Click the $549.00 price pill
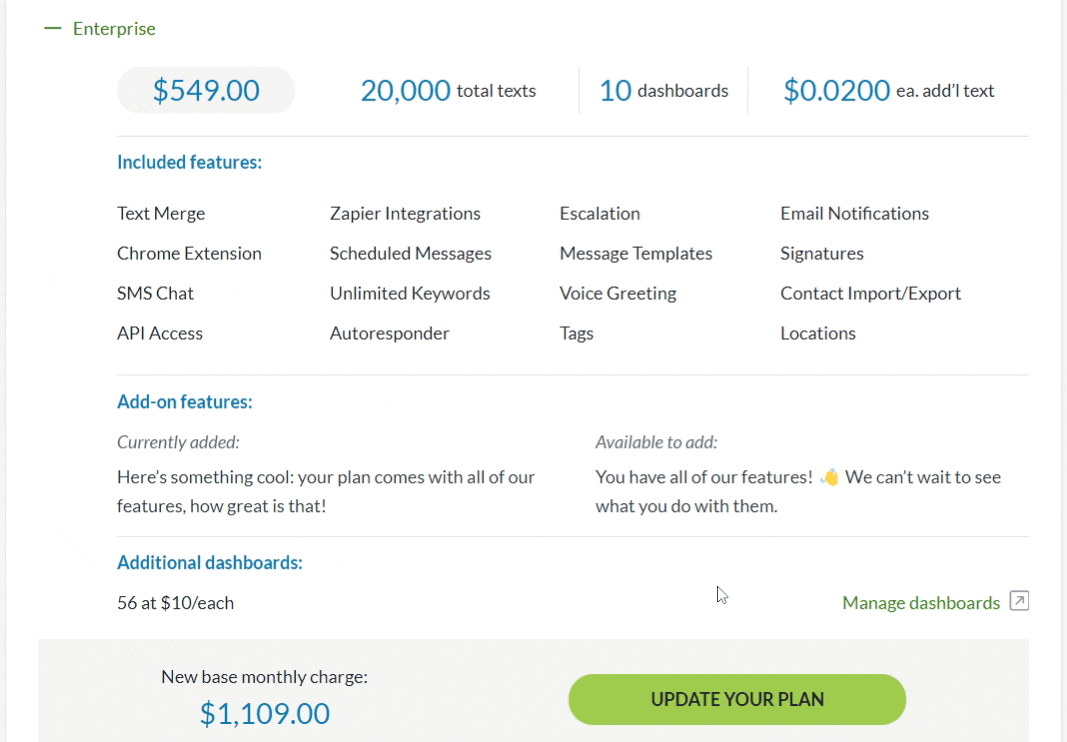This screenshot has height=742, width=1067. pyautogui.click(x=206, y=91)
